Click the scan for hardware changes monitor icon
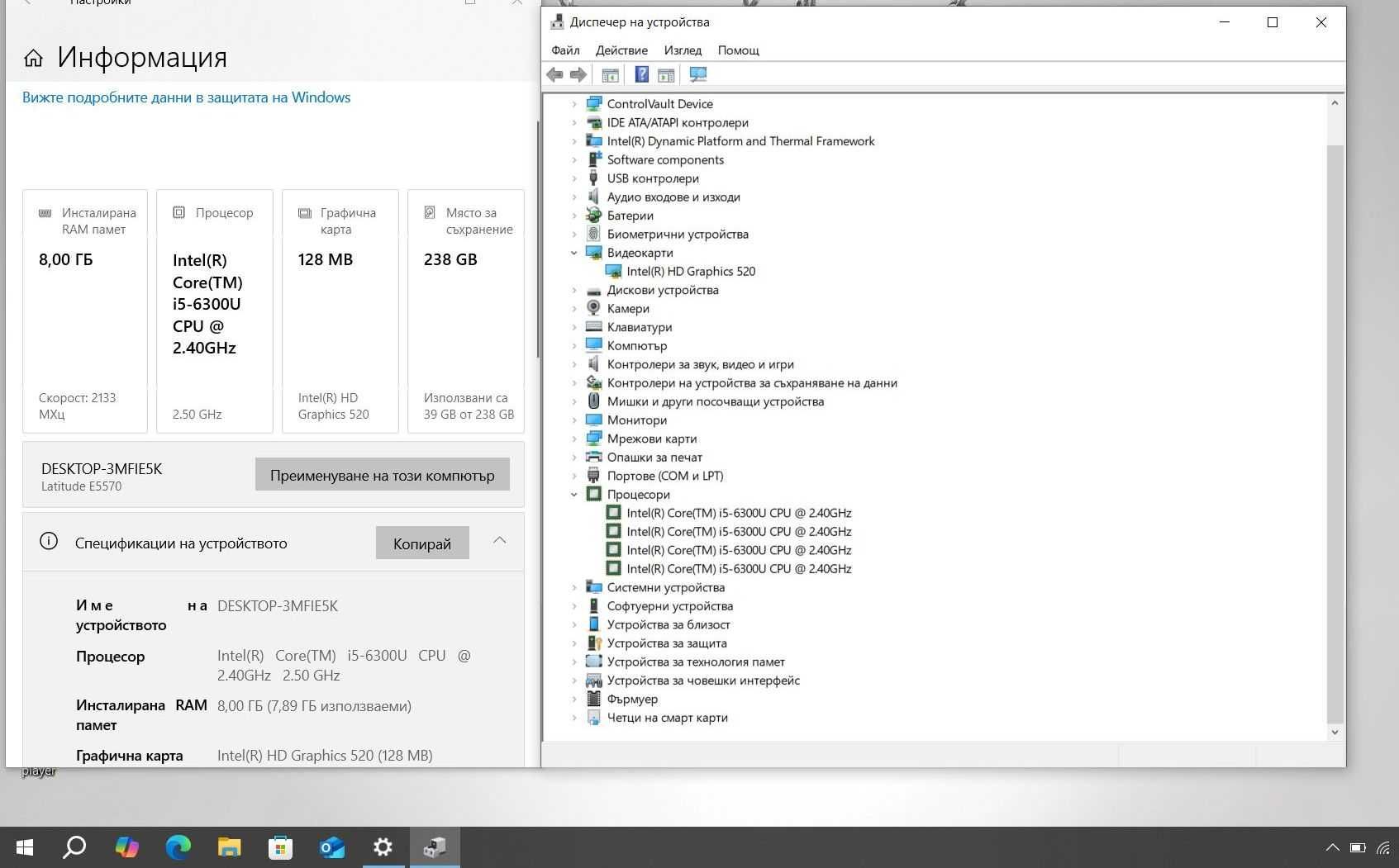 tap(698, 75)
